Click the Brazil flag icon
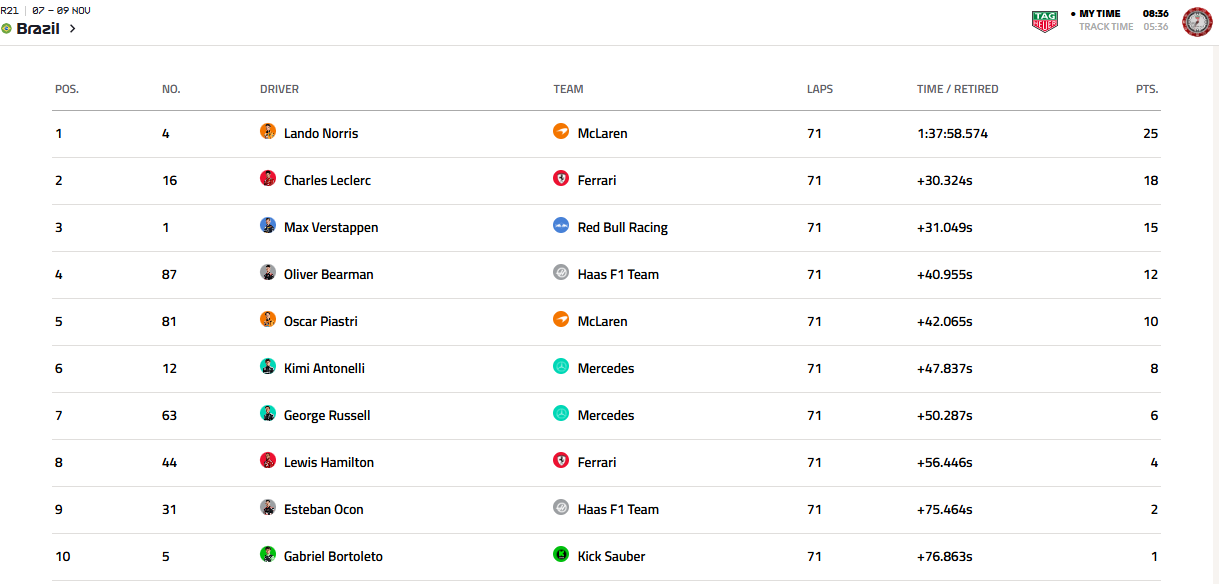The width and height of the screenshot is (1219, 584). pos(7,29)
